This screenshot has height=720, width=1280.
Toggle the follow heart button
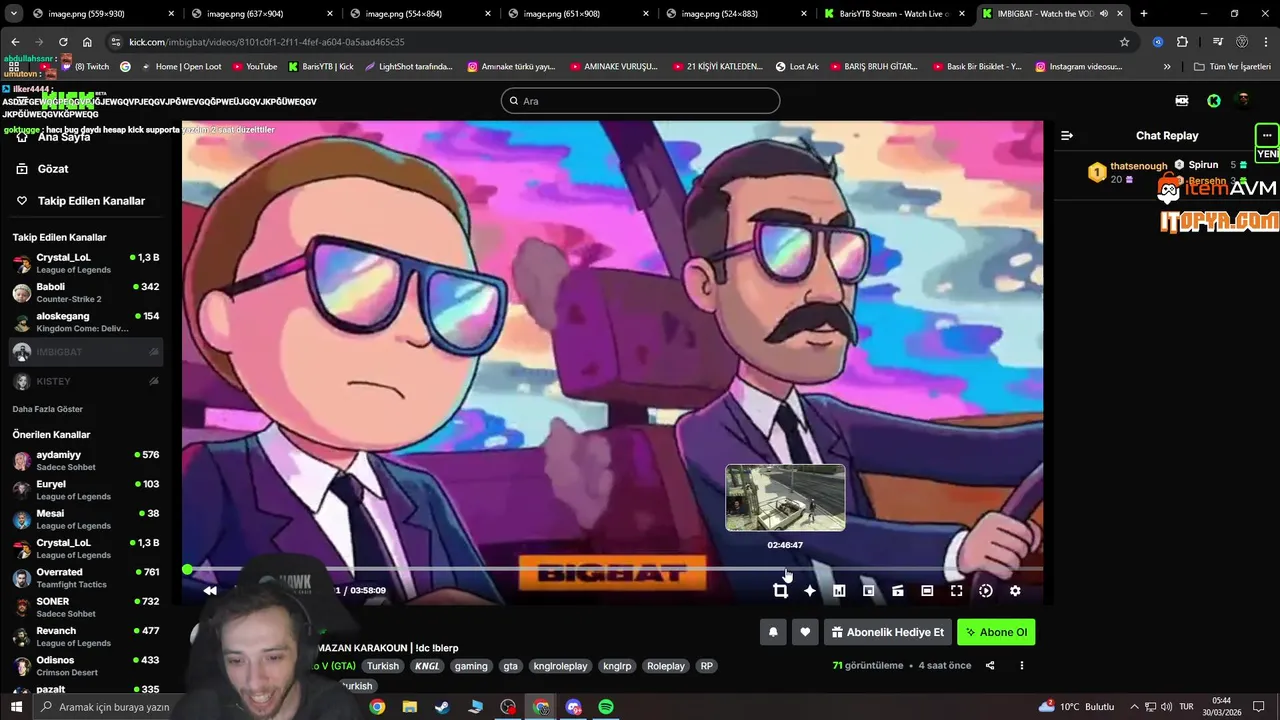805,632
